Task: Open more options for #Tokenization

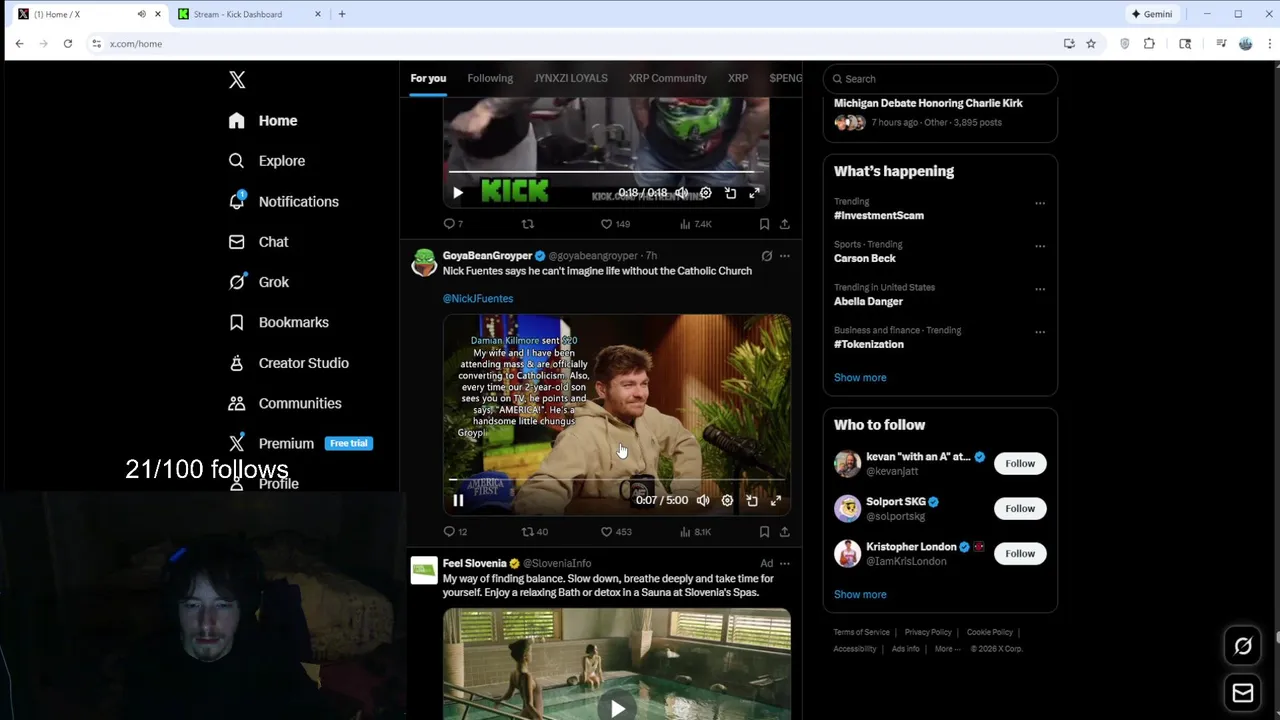Action: tap(1040, 332)
